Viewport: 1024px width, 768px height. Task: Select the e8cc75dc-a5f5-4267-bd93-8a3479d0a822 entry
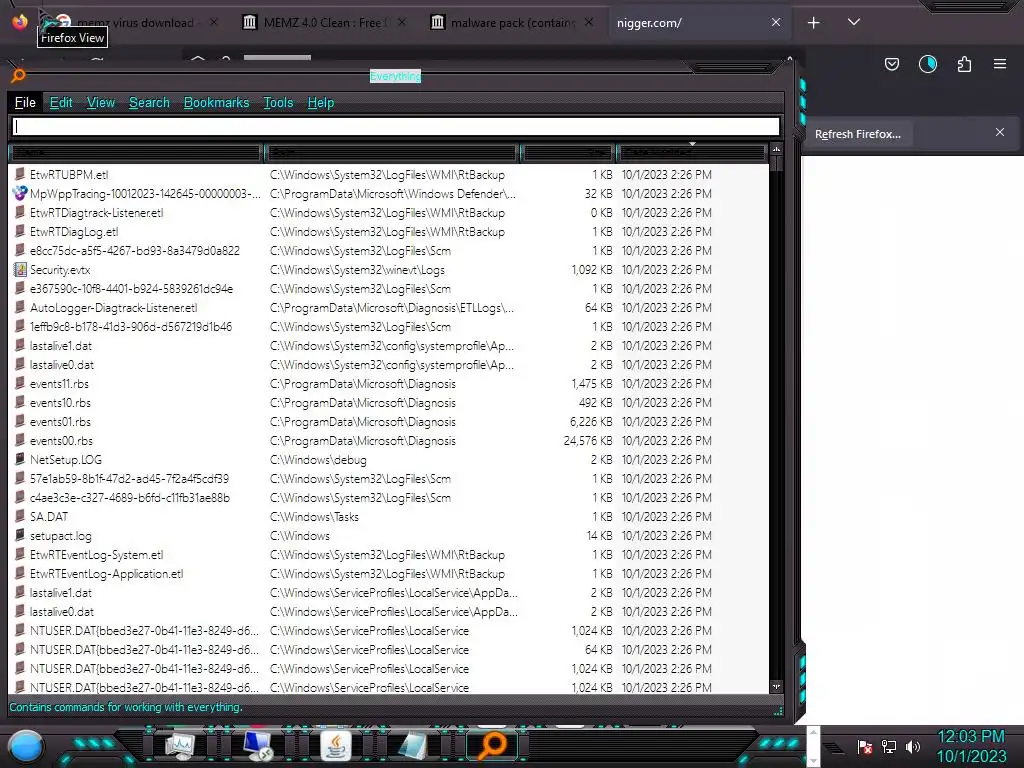[135, 250]
